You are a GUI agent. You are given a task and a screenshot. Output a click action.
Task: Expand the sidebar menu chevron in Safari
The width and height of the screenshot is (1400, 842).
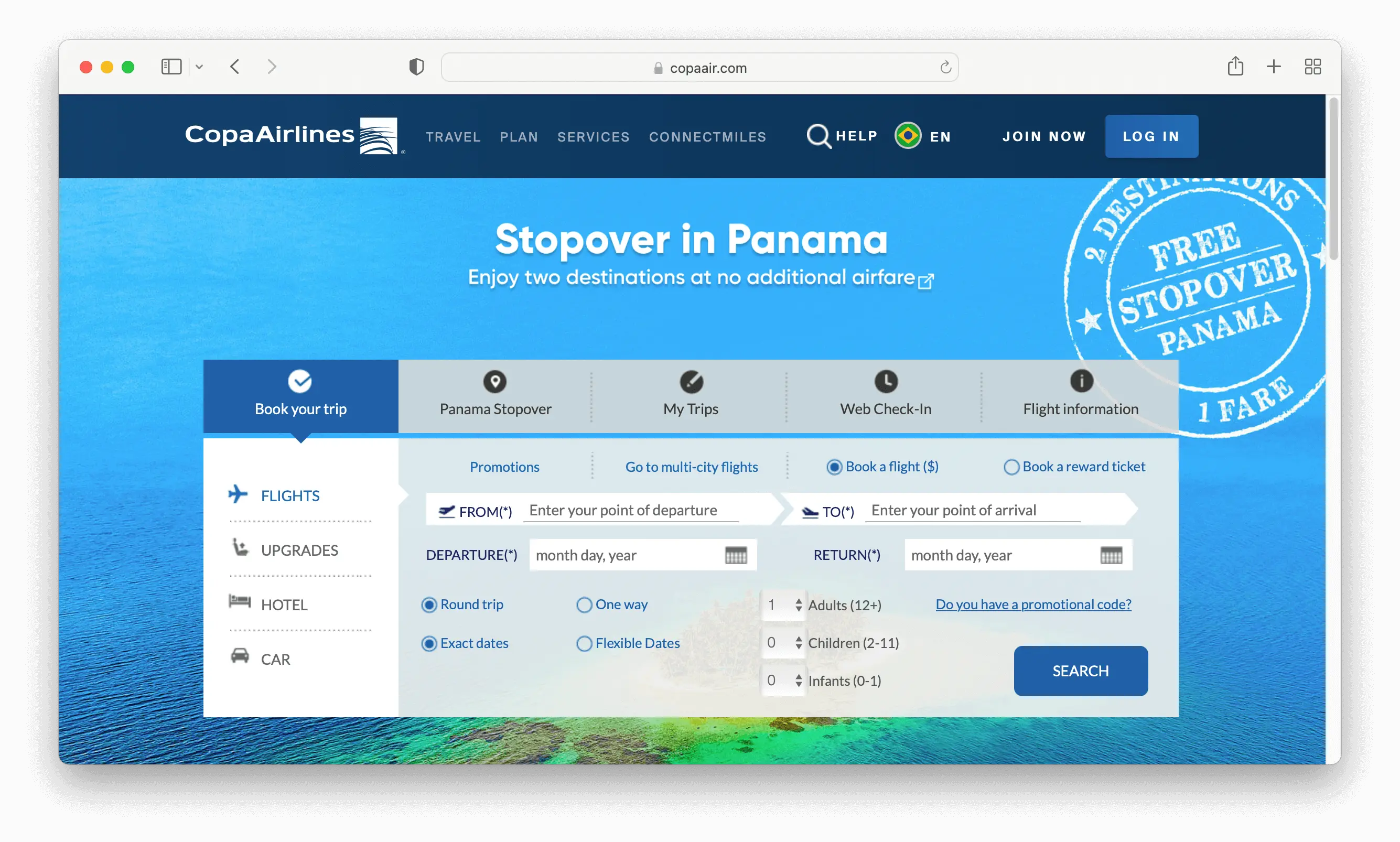(x=199, y=67)
